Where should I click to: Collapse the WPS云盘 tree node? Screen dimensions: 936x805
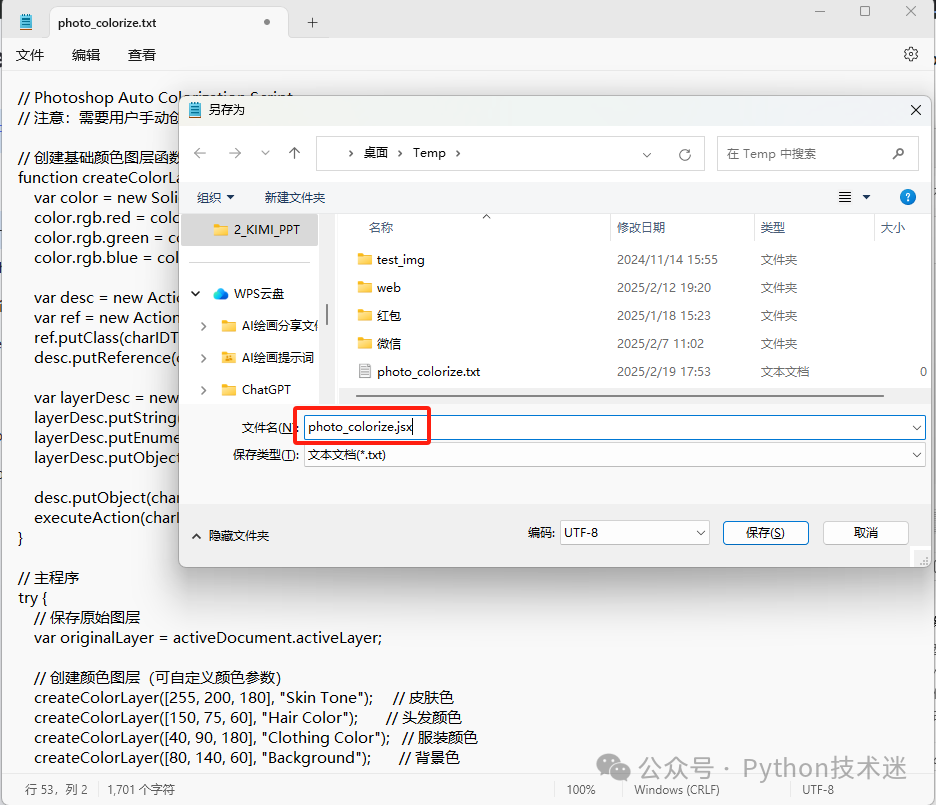click(x=196, y=294)
